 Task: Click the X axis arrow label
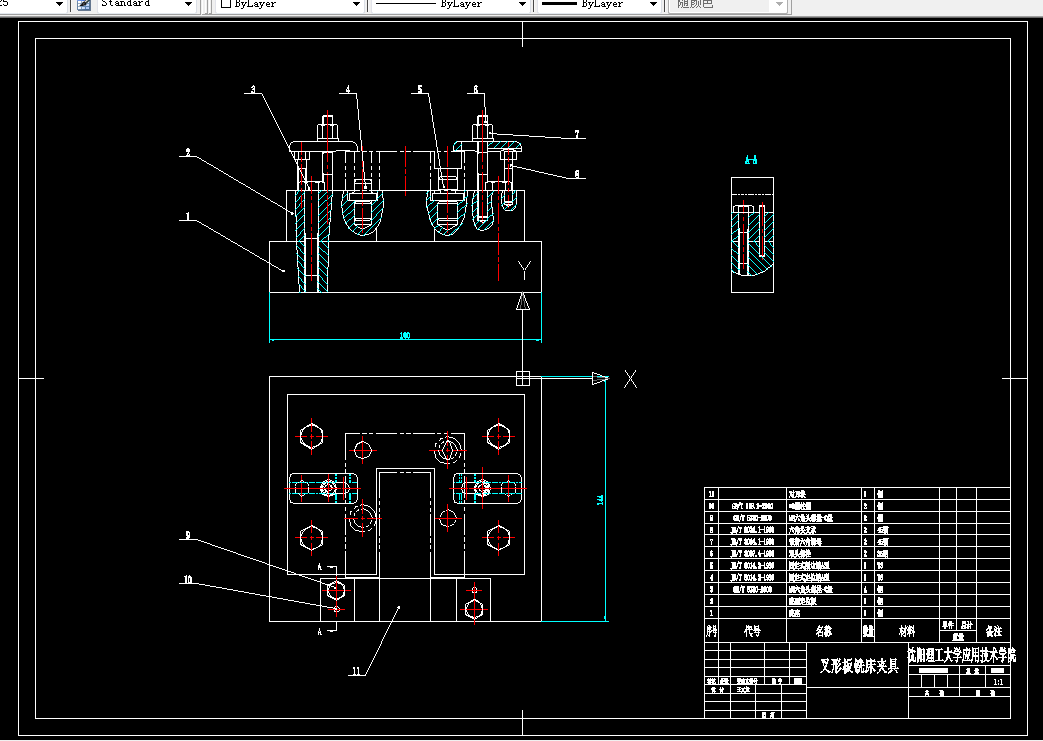tap(630, 379)
